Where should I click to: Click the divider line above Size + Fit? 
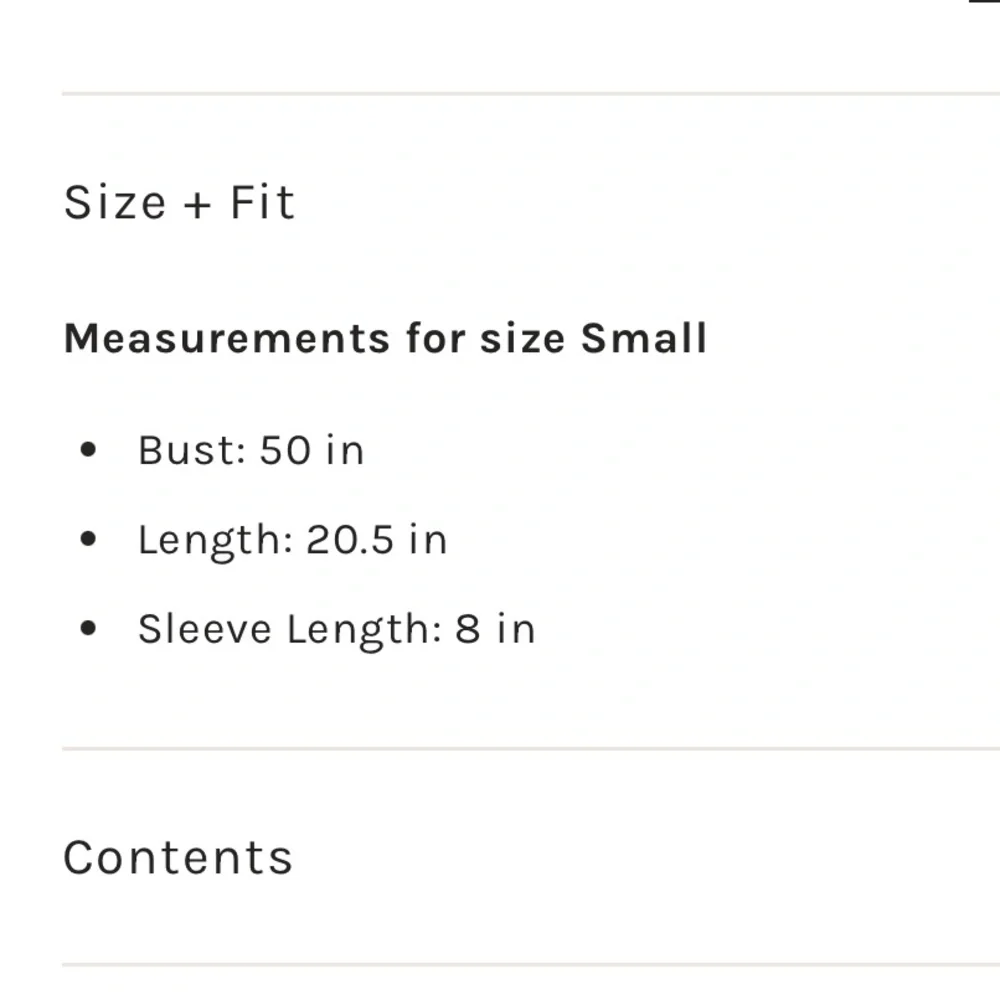[x=530, y=93]
